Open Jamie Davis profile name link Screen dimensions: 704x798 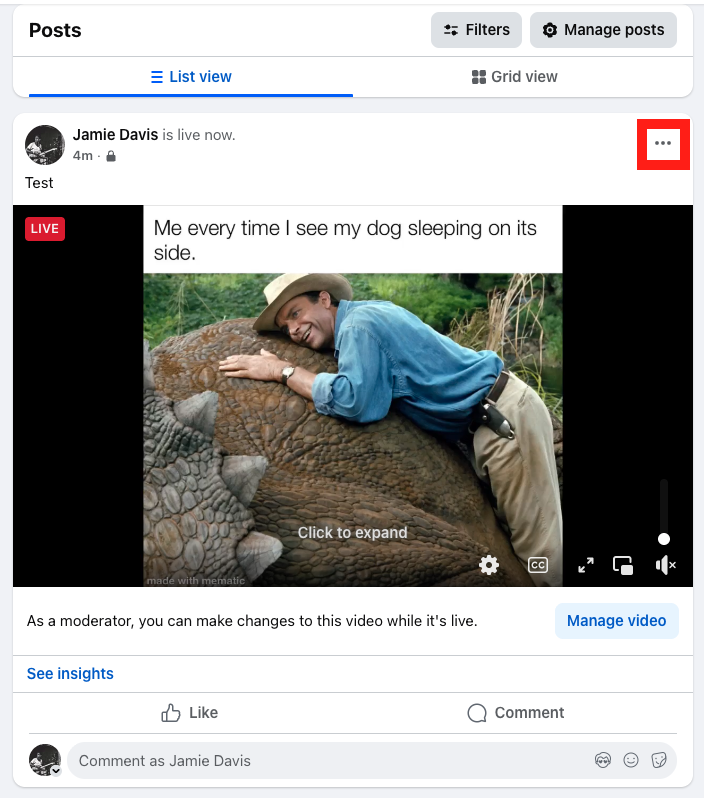[116, 135]
